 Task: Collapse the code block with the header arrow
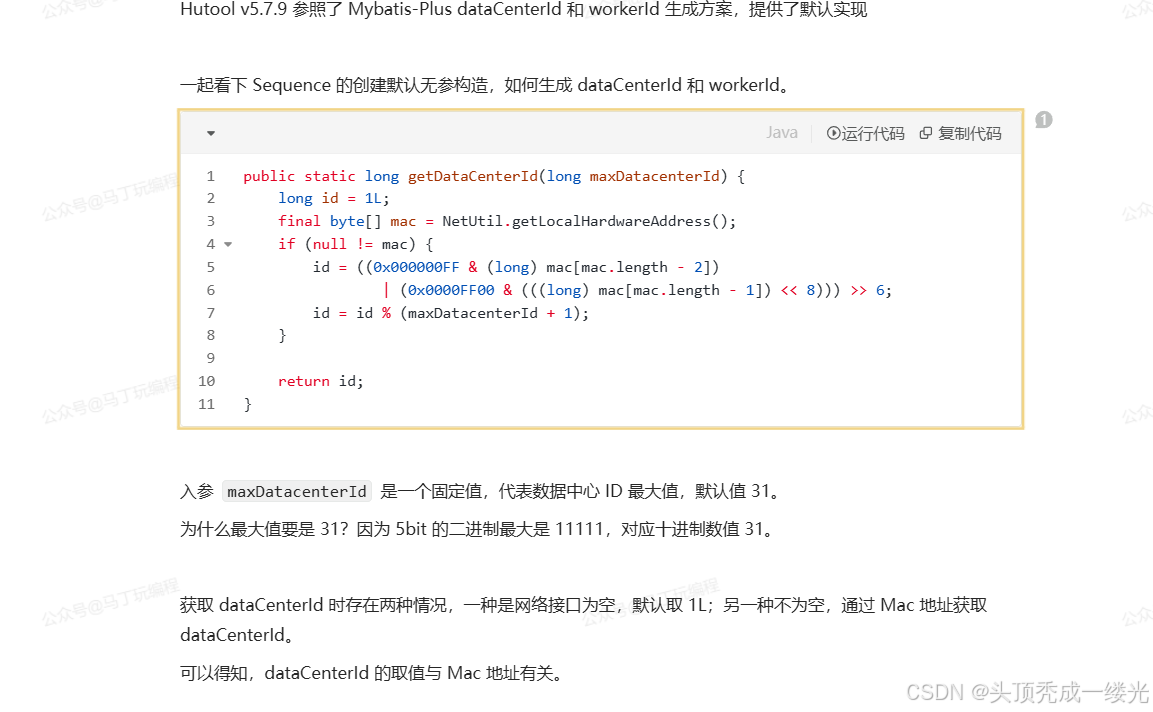point(211,133)
